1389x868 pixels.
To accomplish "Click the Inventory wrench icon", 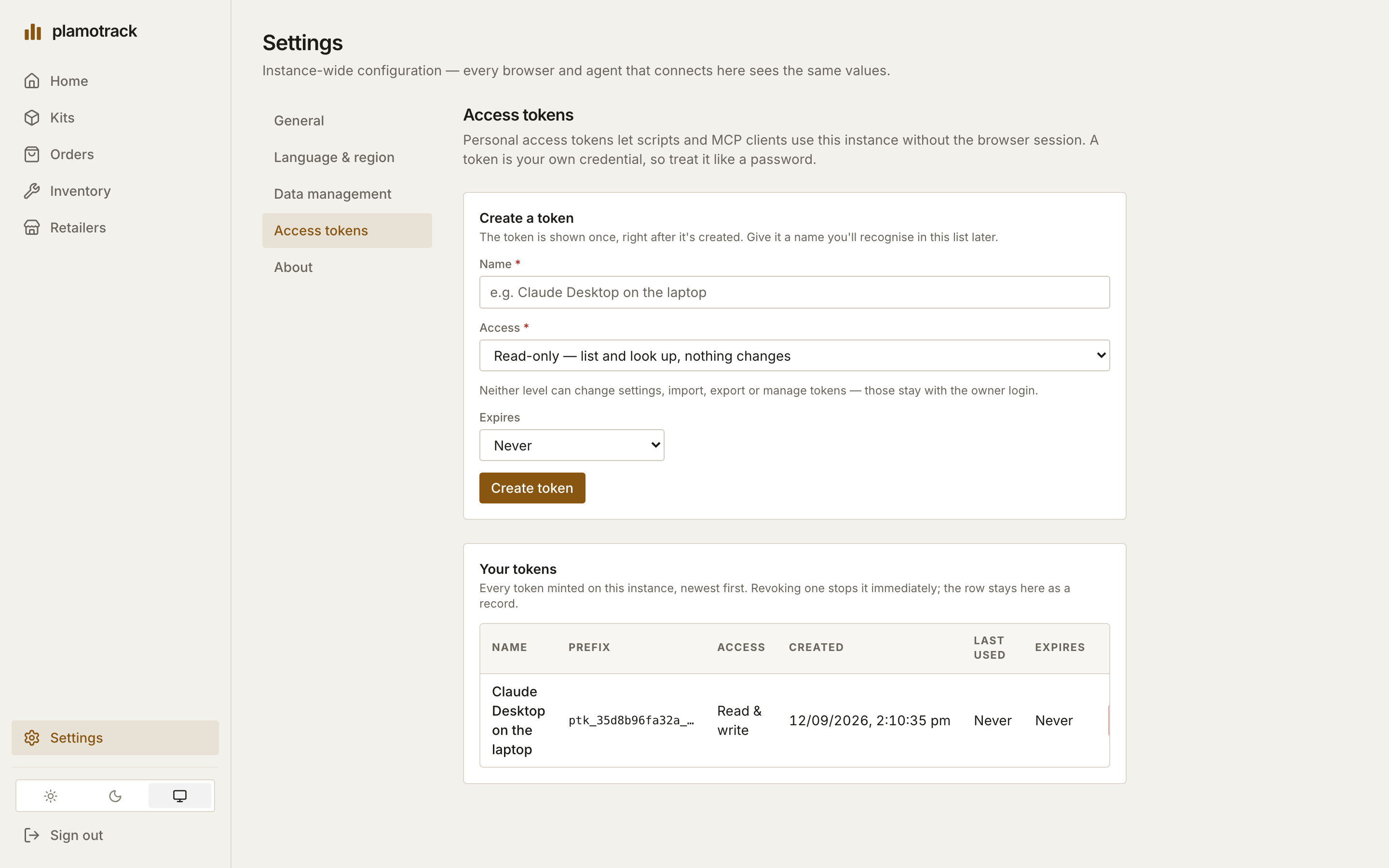I will pos(32,191).
